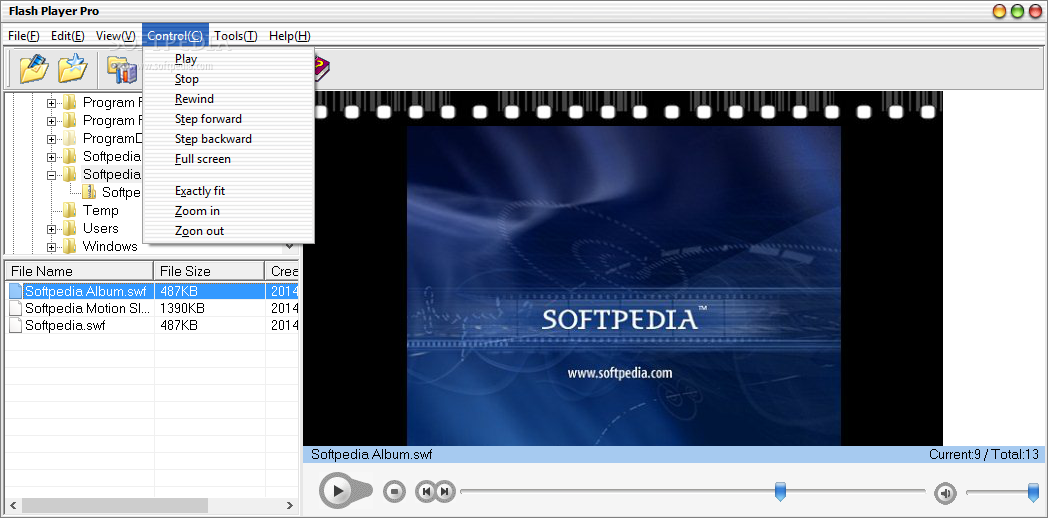Select the Softpedia.swf file name

[65, 326]
